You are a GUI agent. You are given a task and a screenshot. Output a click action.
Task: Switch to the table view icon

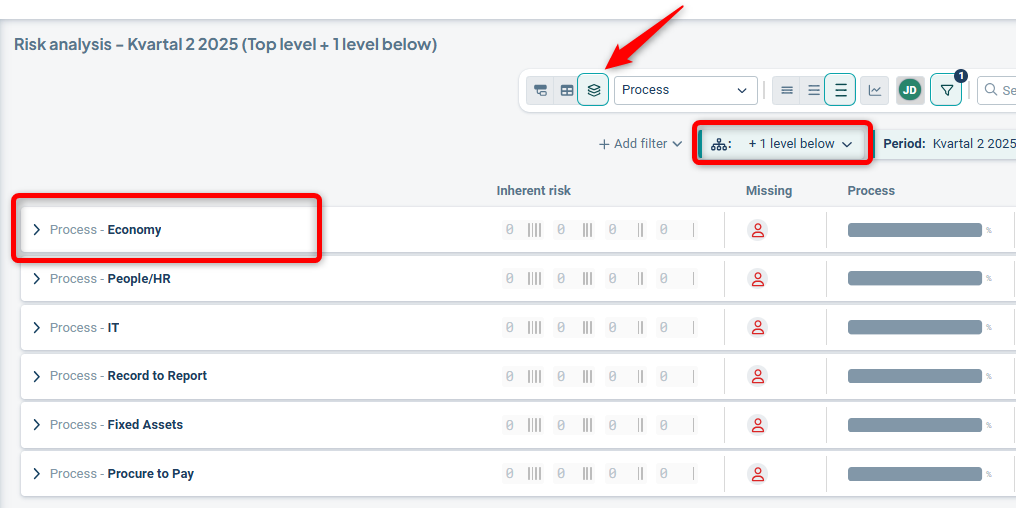pyautogui.click(x=567, y=90)
